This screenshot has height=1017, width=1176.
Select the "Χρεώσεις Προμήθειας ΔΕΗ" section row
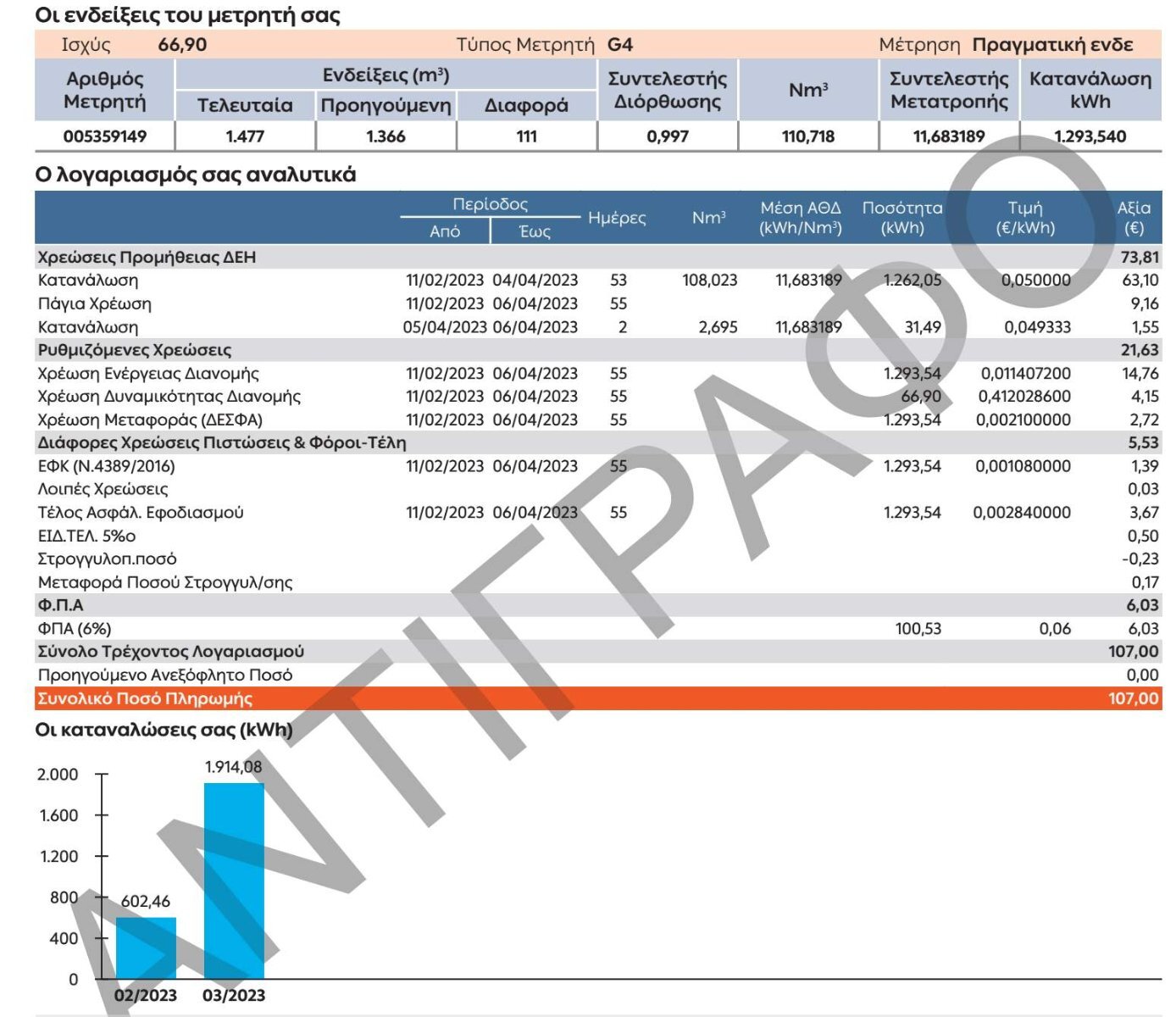pyautogui.click(x=598, y=257)
